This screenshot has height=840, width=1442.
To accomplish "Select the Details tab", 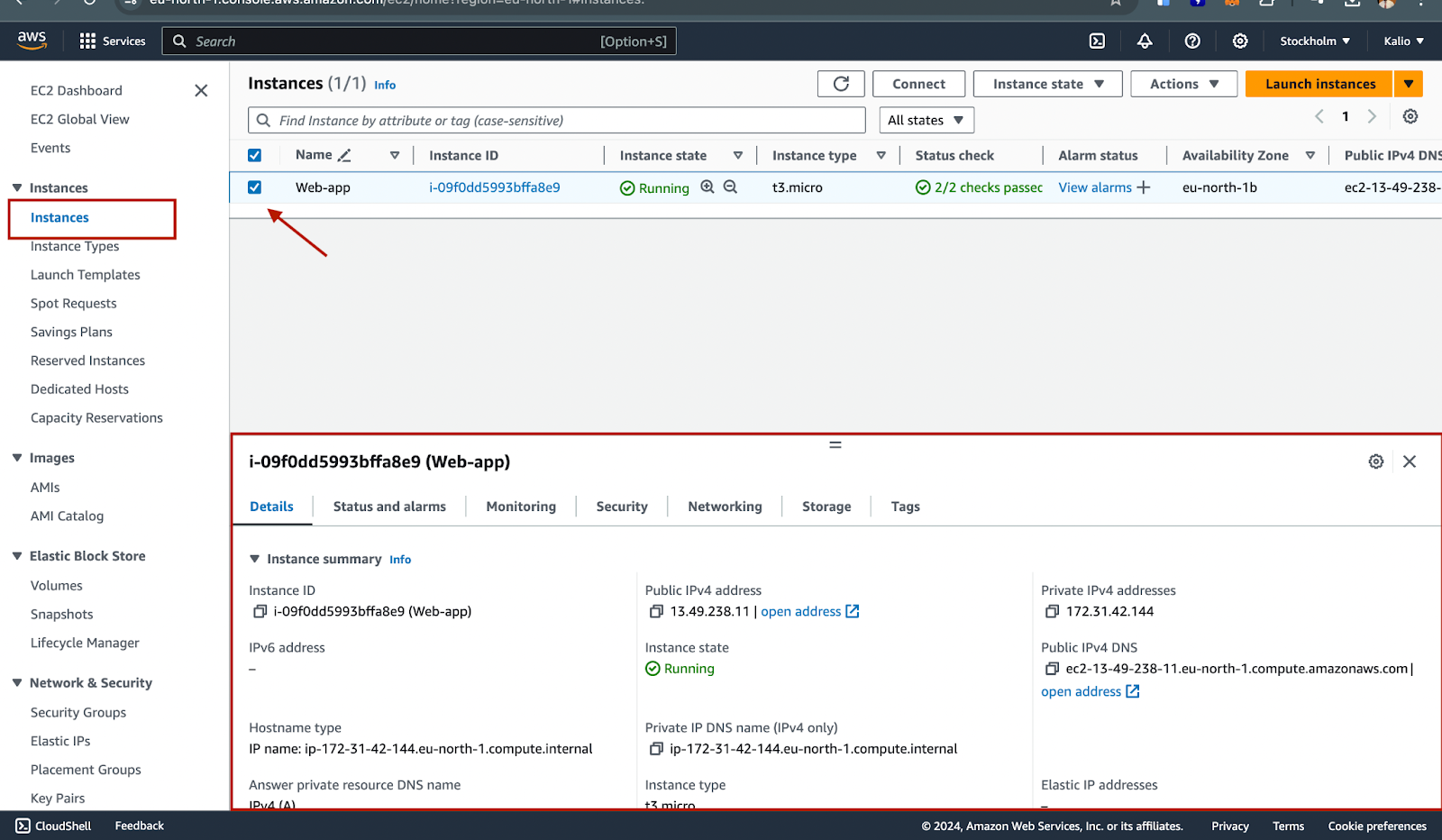I will pyautogui.click(x=271, y=507).
